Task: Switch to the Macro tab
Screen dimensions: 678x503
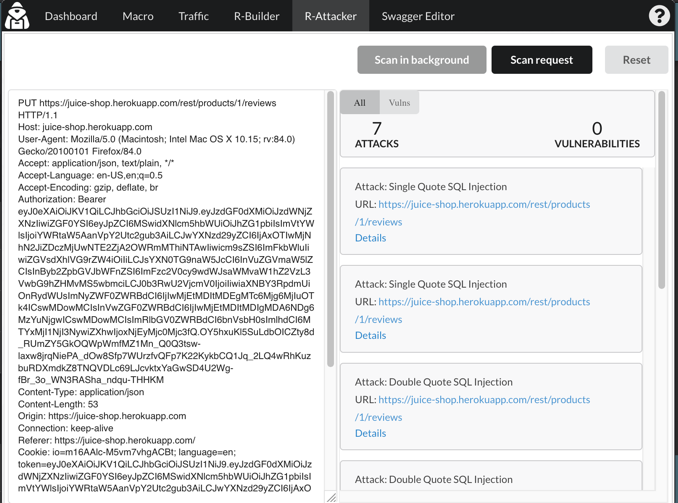Action: 138,16
